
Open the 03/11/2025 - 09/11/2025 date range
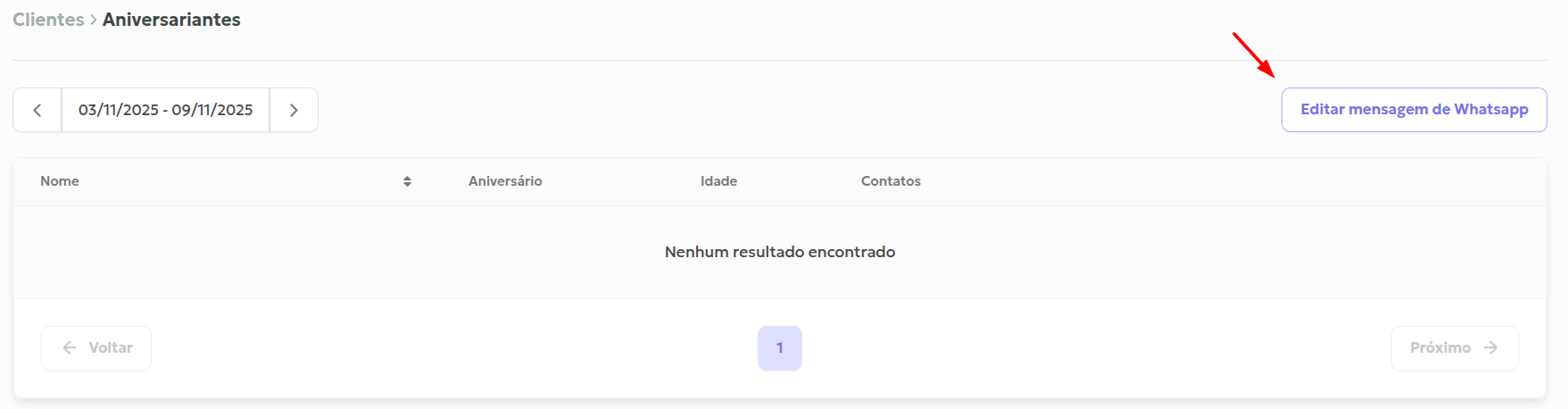pyautogui.click(x=165, y=110)
